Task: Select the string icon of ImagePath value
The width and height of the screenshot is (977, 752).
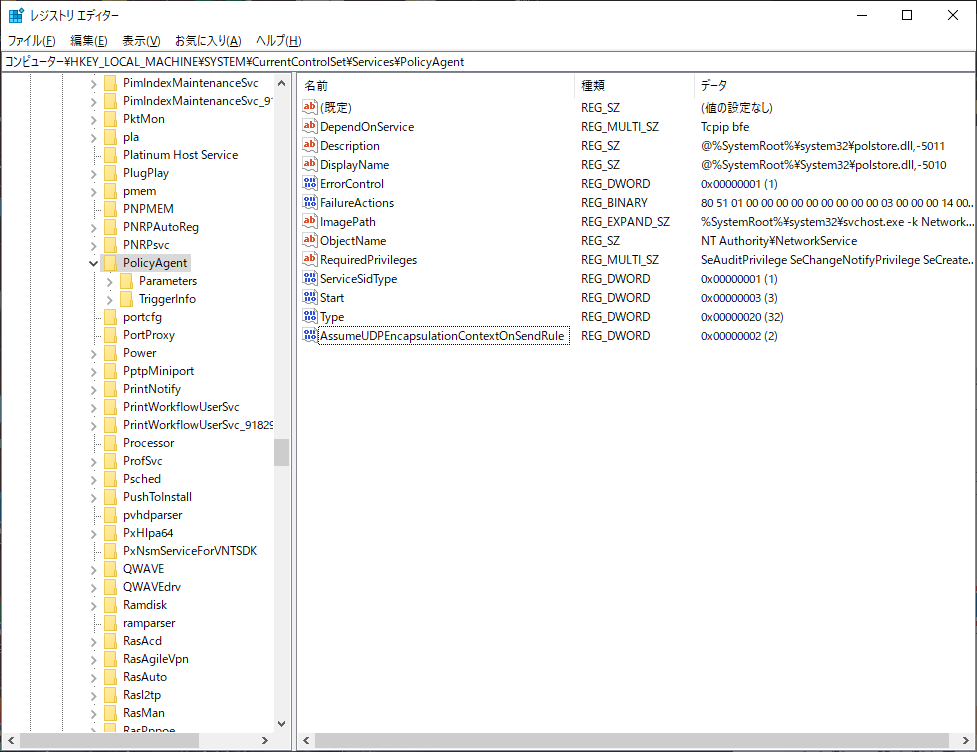Action: click(310, 221)
